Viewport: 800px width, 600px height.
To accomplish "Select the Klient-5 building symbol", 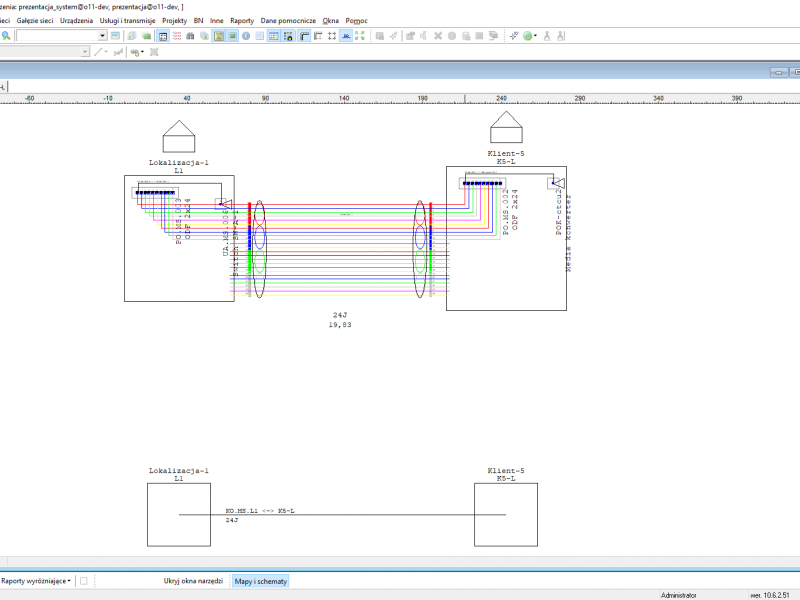I will click(506, 127).
